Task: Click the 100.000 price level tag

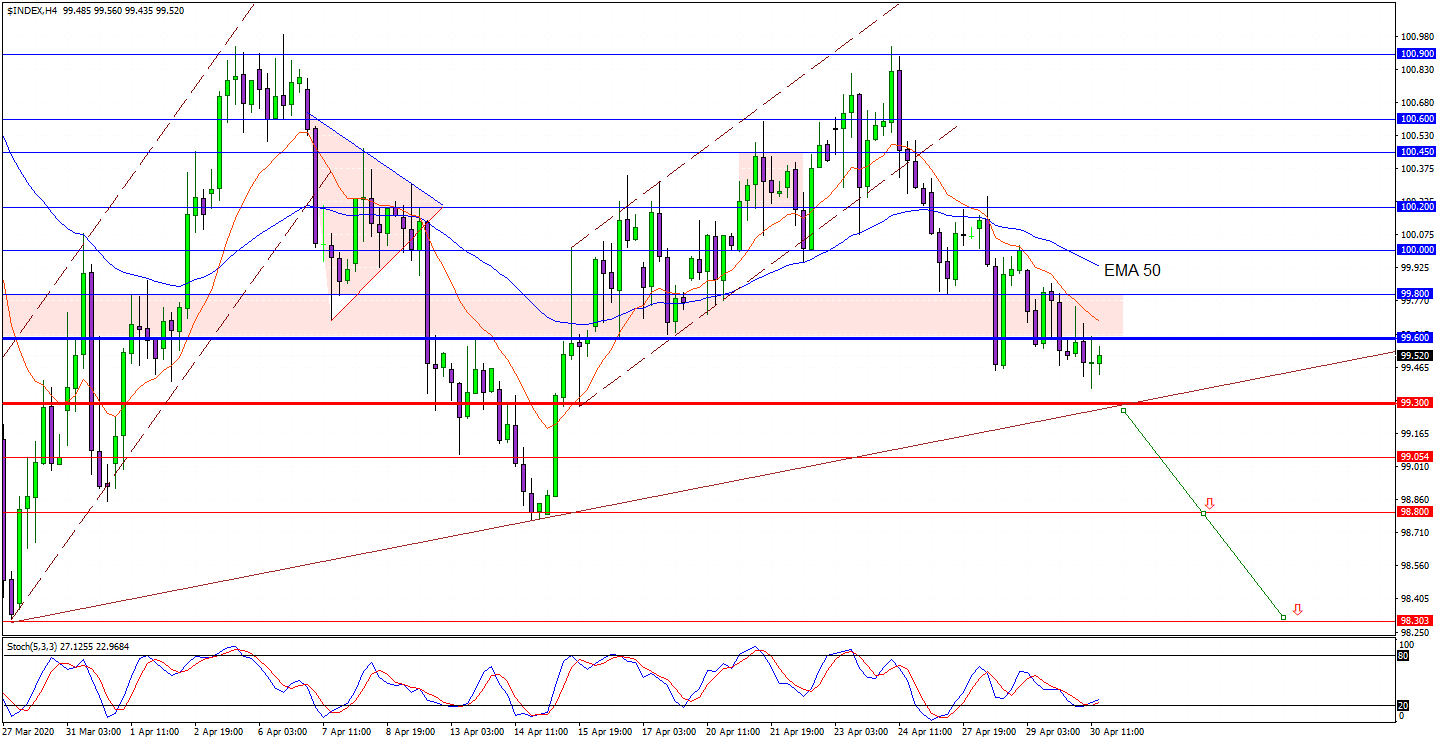Action: pos(1416,250)
